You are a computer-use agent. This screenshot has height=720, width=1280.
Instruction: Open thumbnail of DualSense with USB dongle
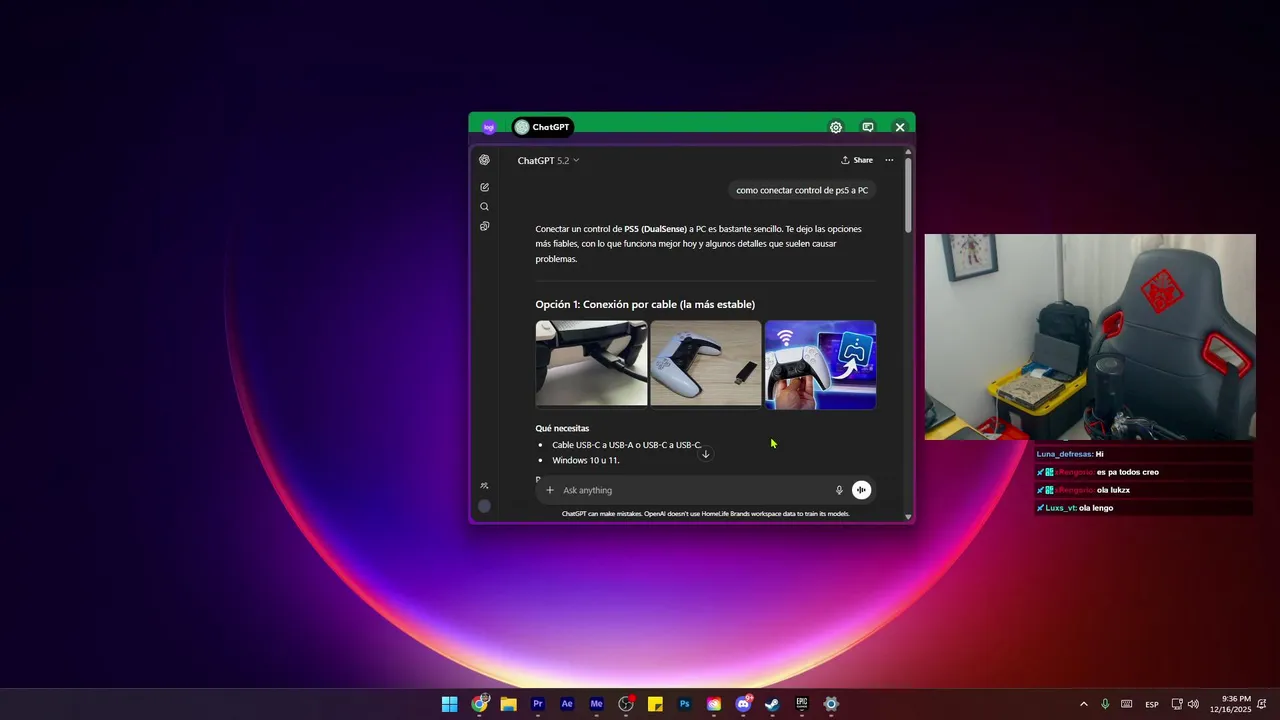(x=706, y=364)
